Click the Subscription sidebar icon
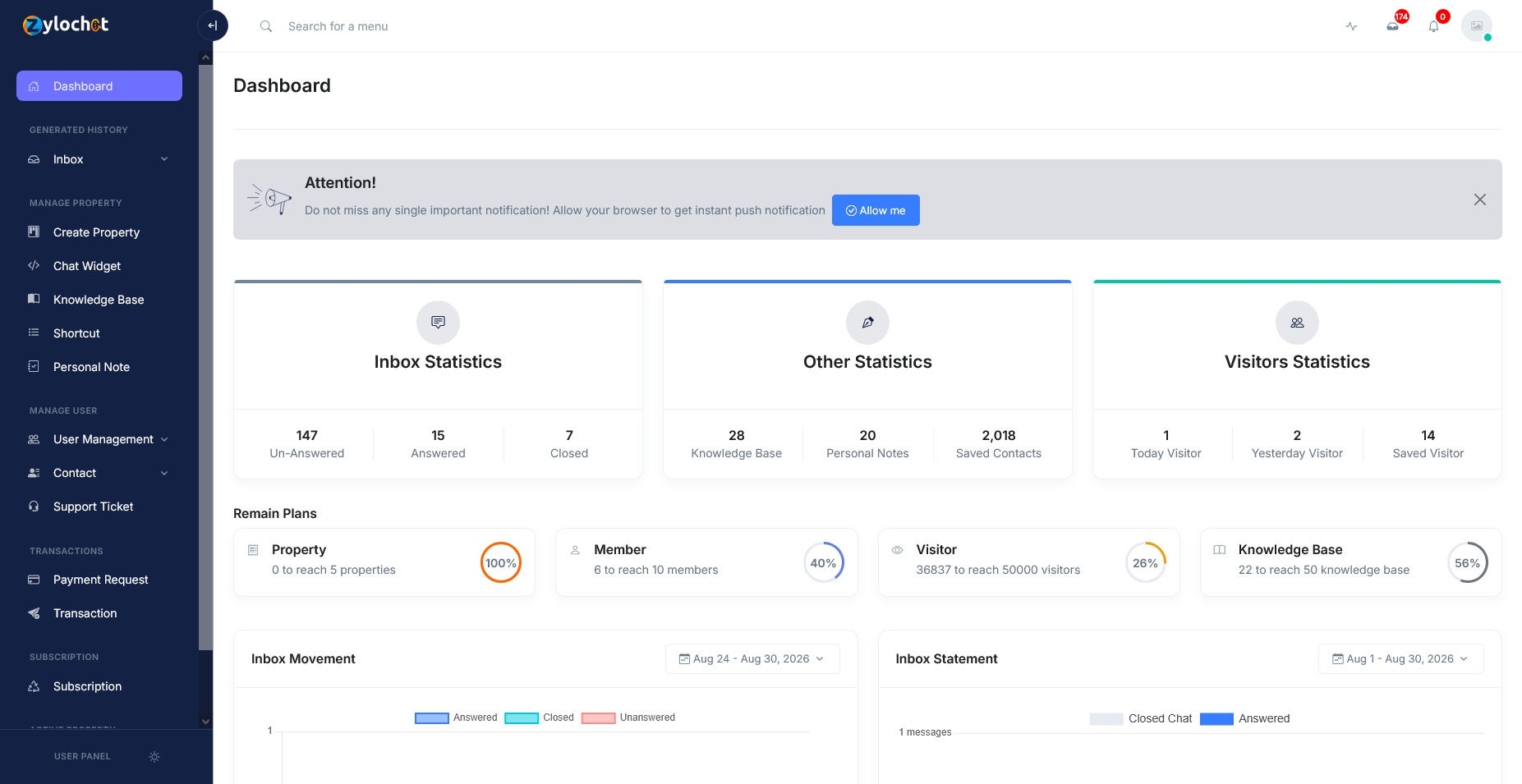Screen dimensions: 1522x784 (34, 686)
